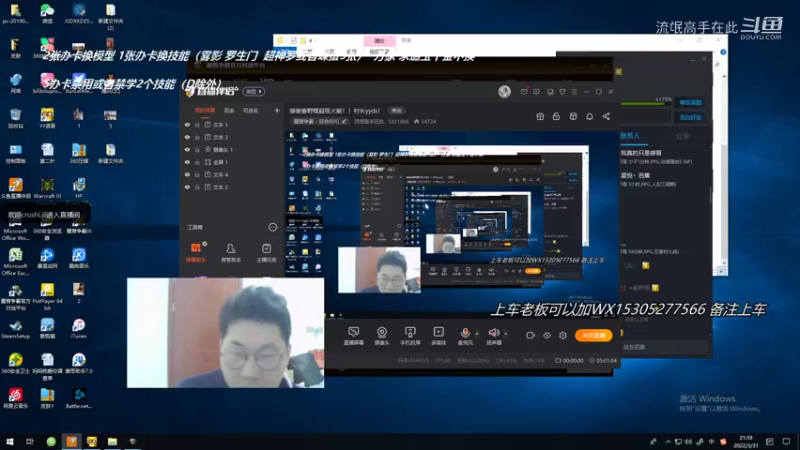Screen dimensions: 800x450
Task: Expand microphone options arrow
Action: (477, 334)
